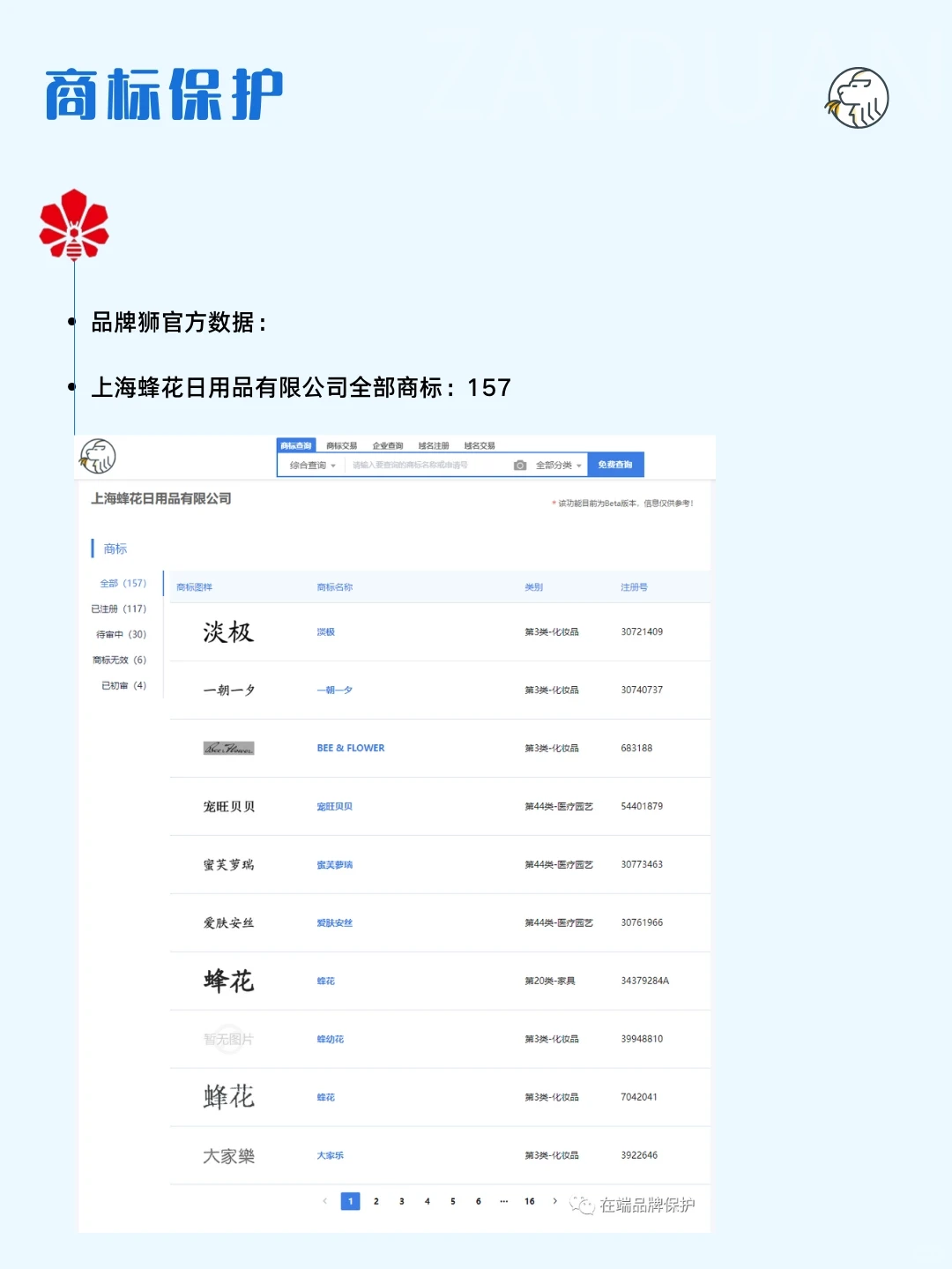Filter by 已初审 (4) trademarks

(x=123, y=685)
